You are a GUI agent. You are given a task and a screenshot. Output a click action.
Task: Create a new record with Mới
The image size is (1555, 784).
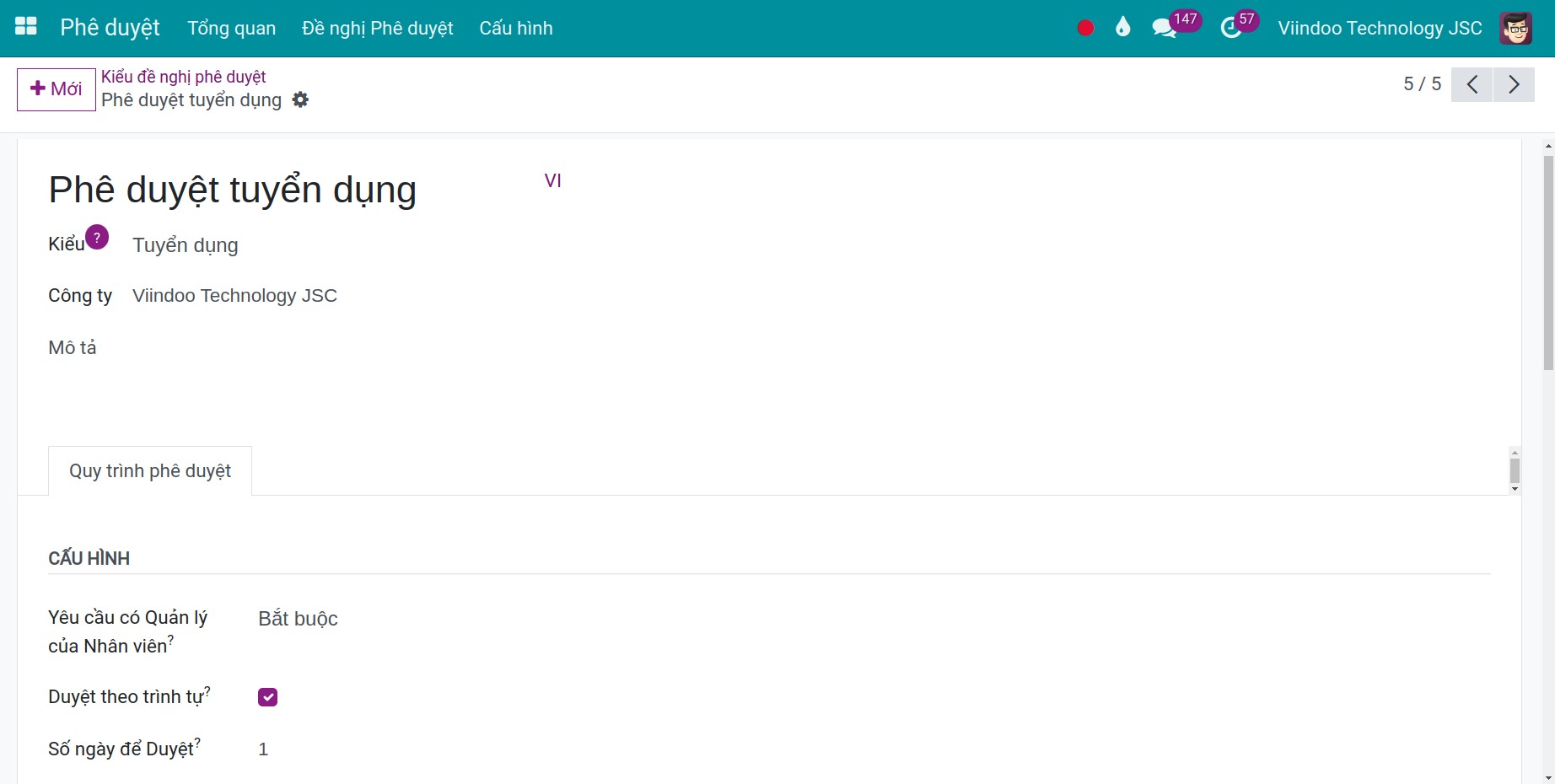click(x=56, y=89)
